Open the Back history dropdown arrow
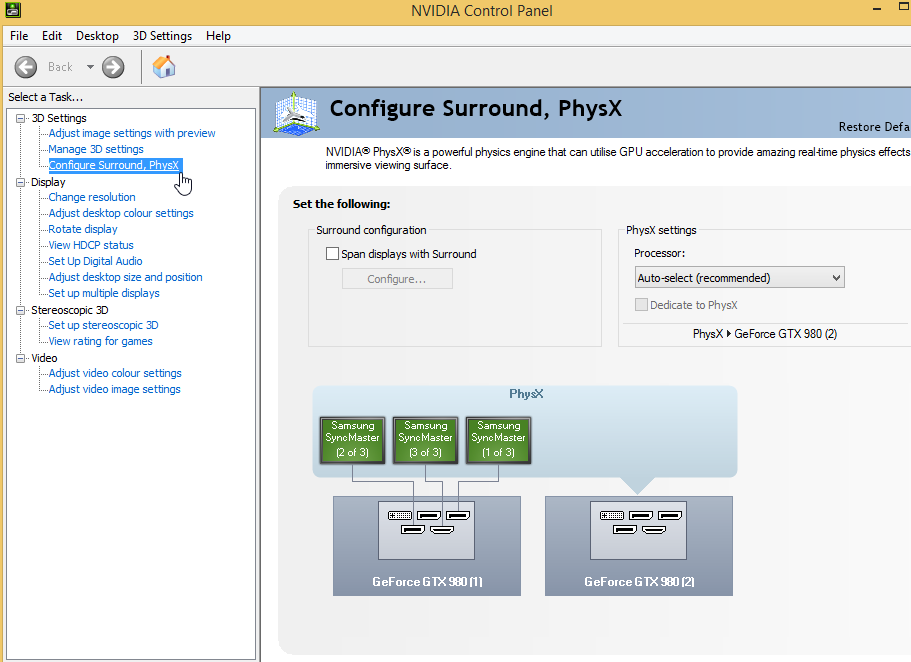 90,67
